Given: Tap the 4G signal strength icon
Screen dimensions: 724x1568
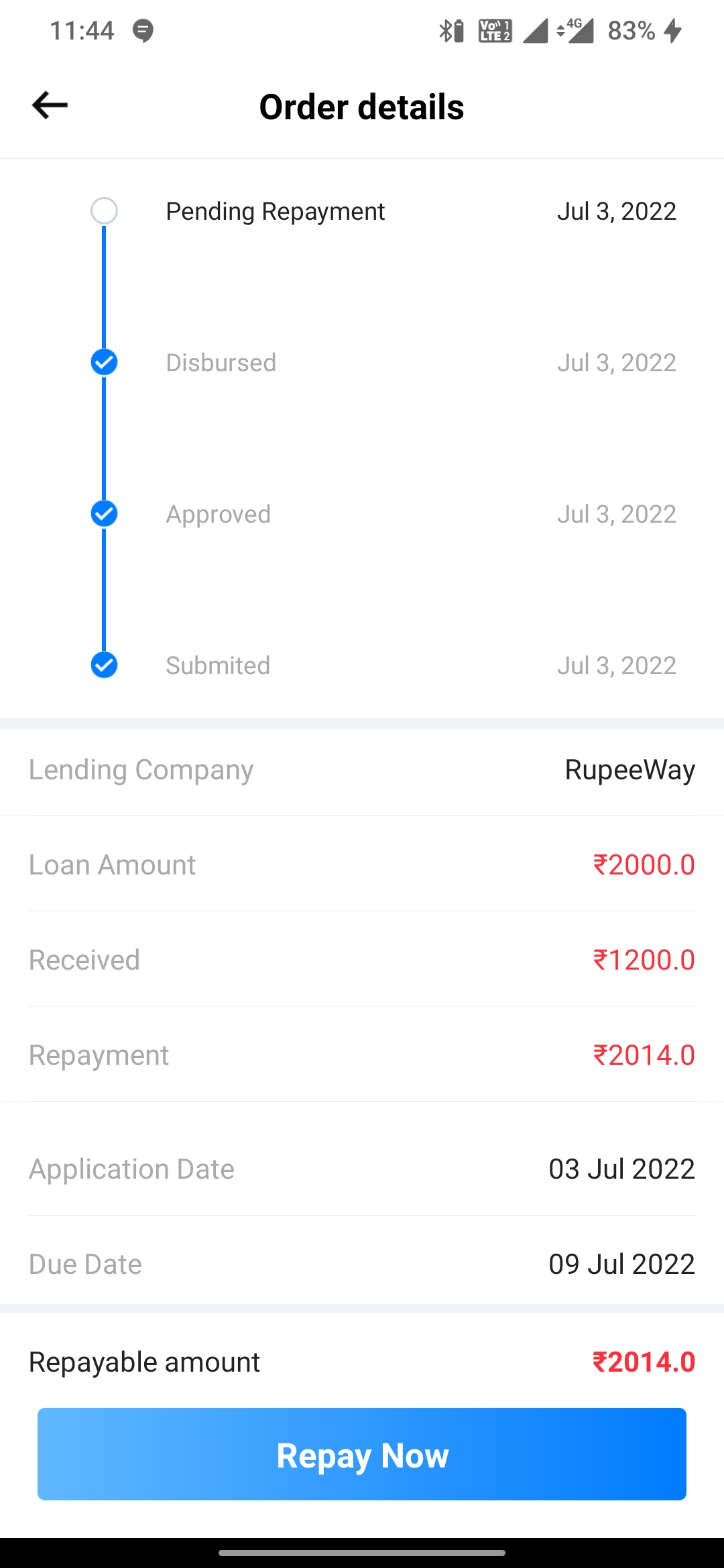Looking at the screenshot, I should pos(576,31).
